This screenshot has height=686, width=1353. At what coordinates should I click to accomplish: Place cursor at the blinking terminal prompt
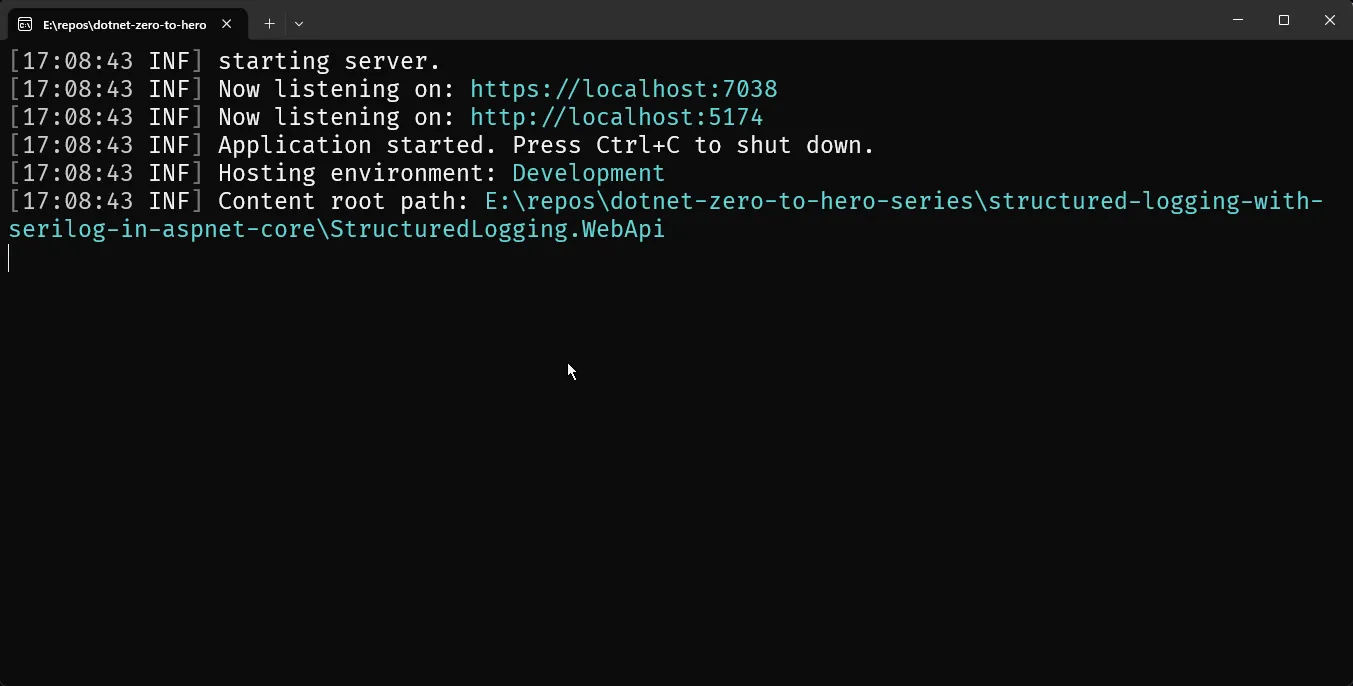point(10,257)
